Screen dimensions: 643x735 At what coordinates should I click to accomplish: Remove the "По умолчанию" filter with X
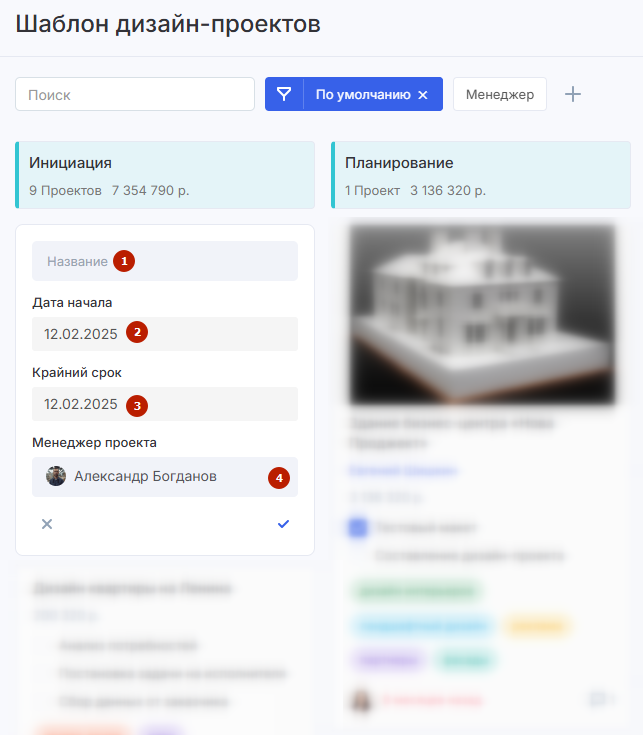tap(423, 95)
